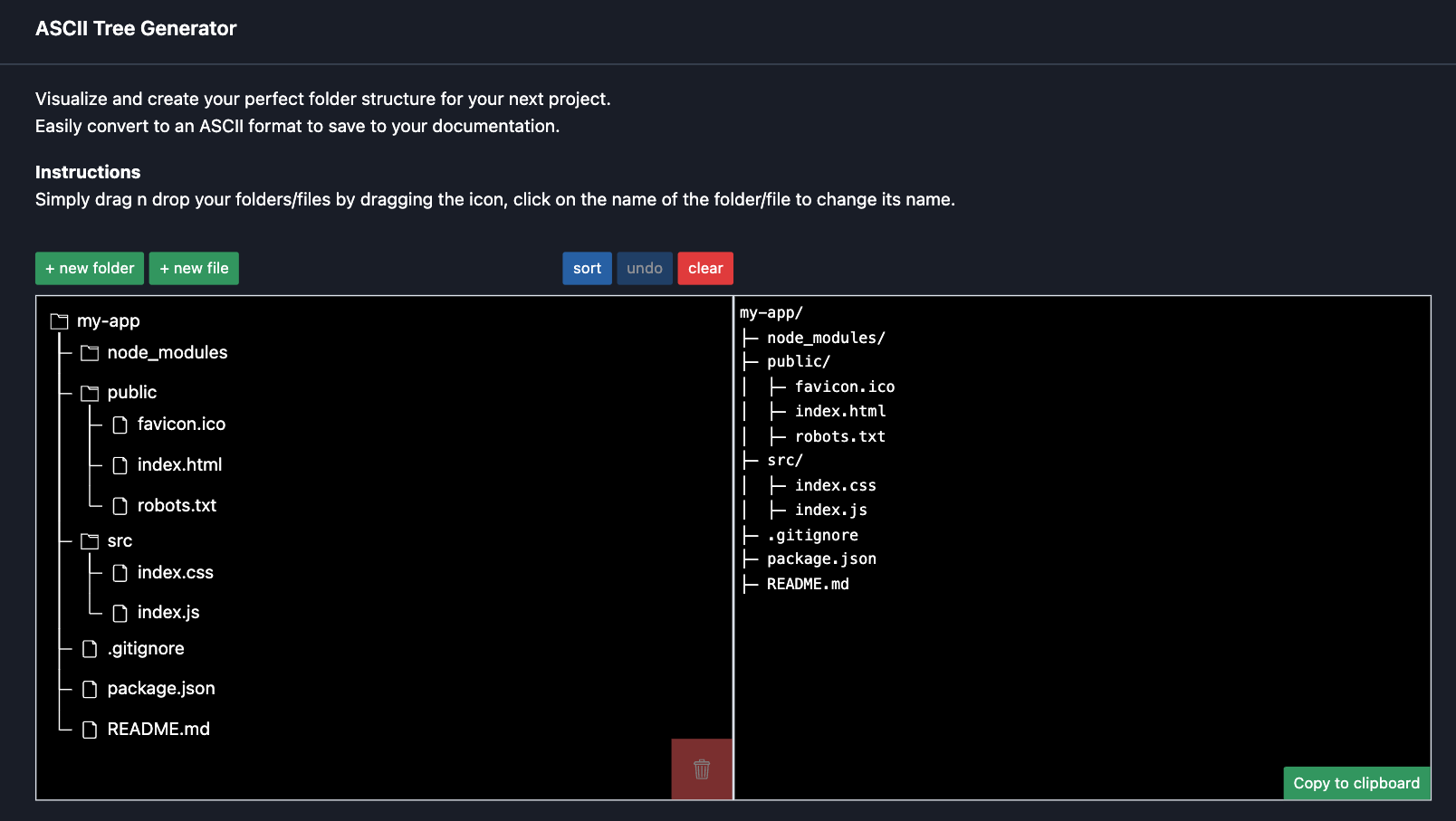
Task: Rename index.css file name
Action: (176, 572)
